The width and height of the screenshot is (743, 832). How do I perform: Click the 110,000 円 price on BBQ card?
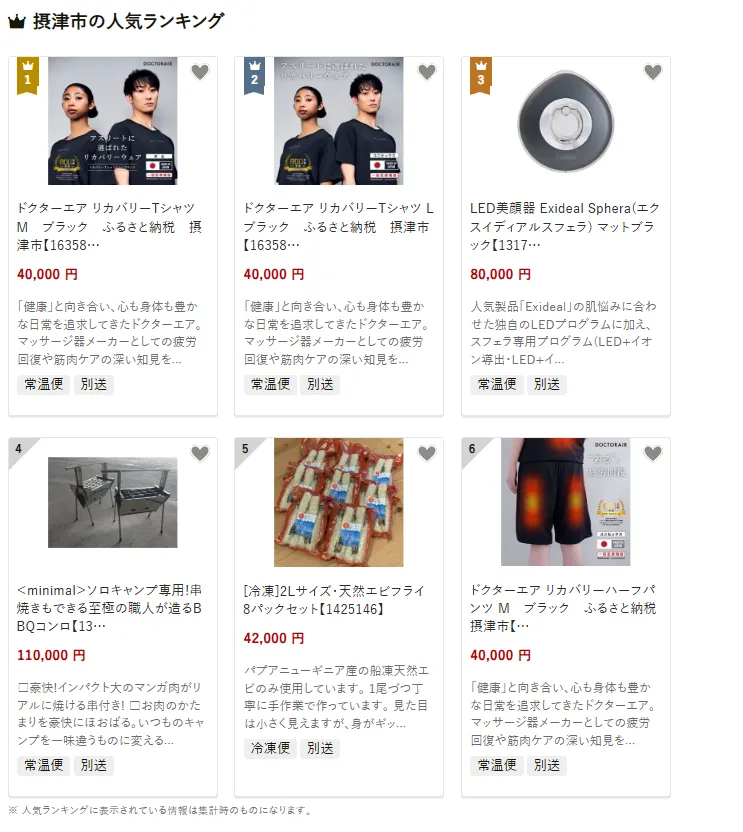[x=51, y=655]
